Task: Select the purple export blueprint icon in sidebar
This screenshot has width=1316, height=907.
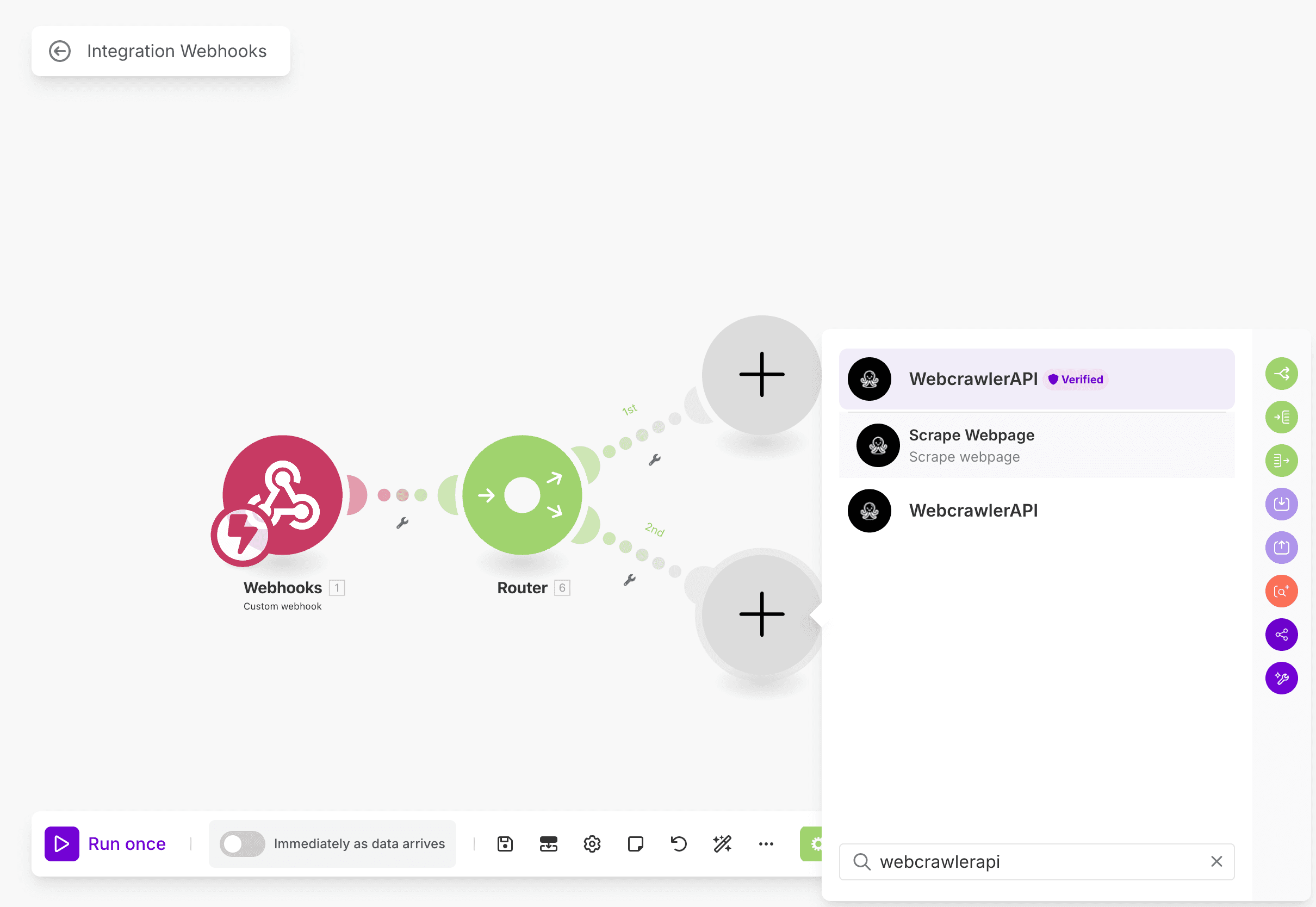Action: coord(1281,547)
